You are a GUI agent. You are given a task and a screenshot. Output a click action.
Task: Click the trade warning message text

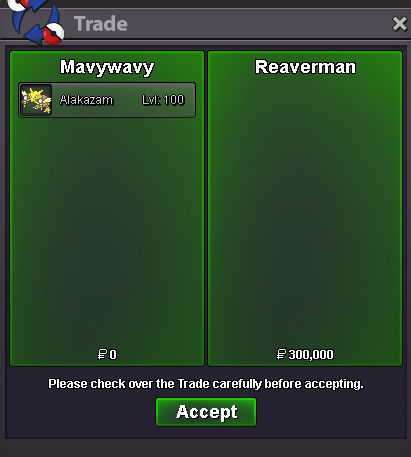tap(206, 384)
